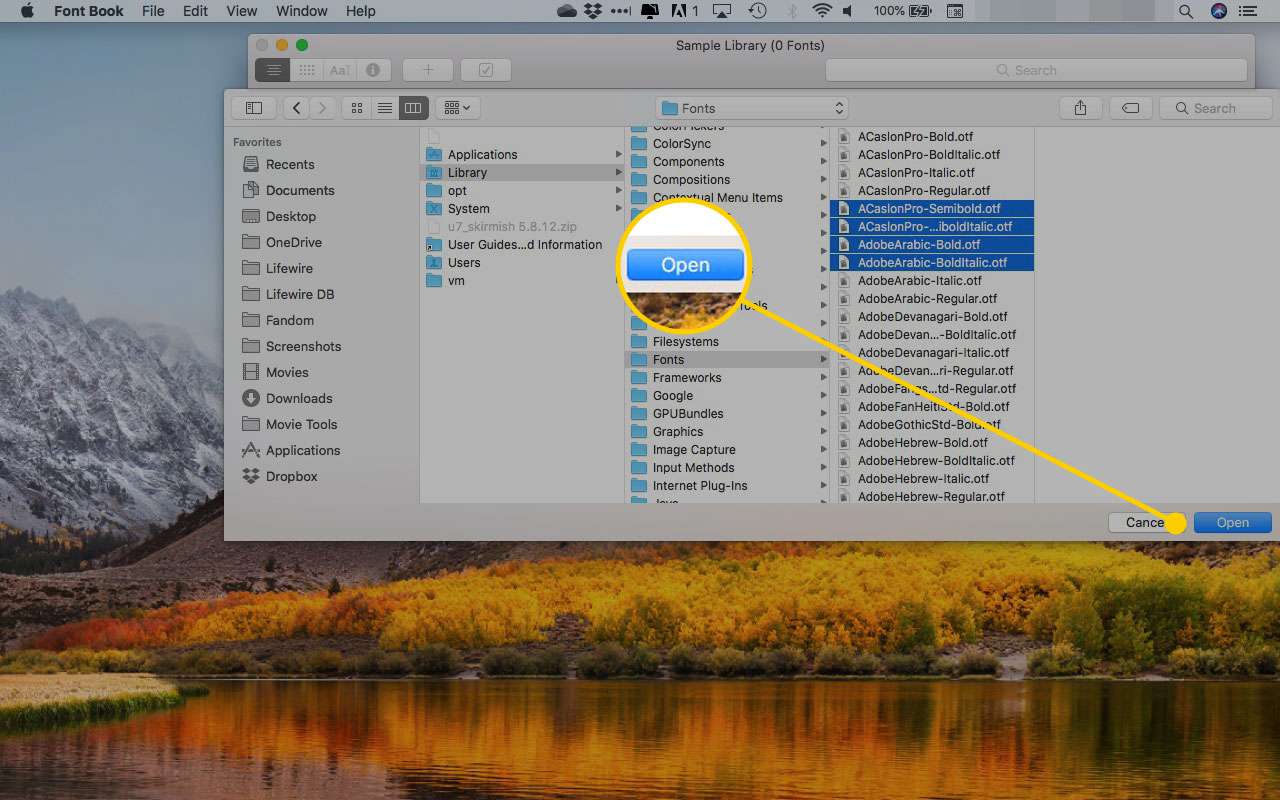Open the Fandom folder in Favorites
The height and width of the screenshot is (800, 1280).
(x=278, y=320)
